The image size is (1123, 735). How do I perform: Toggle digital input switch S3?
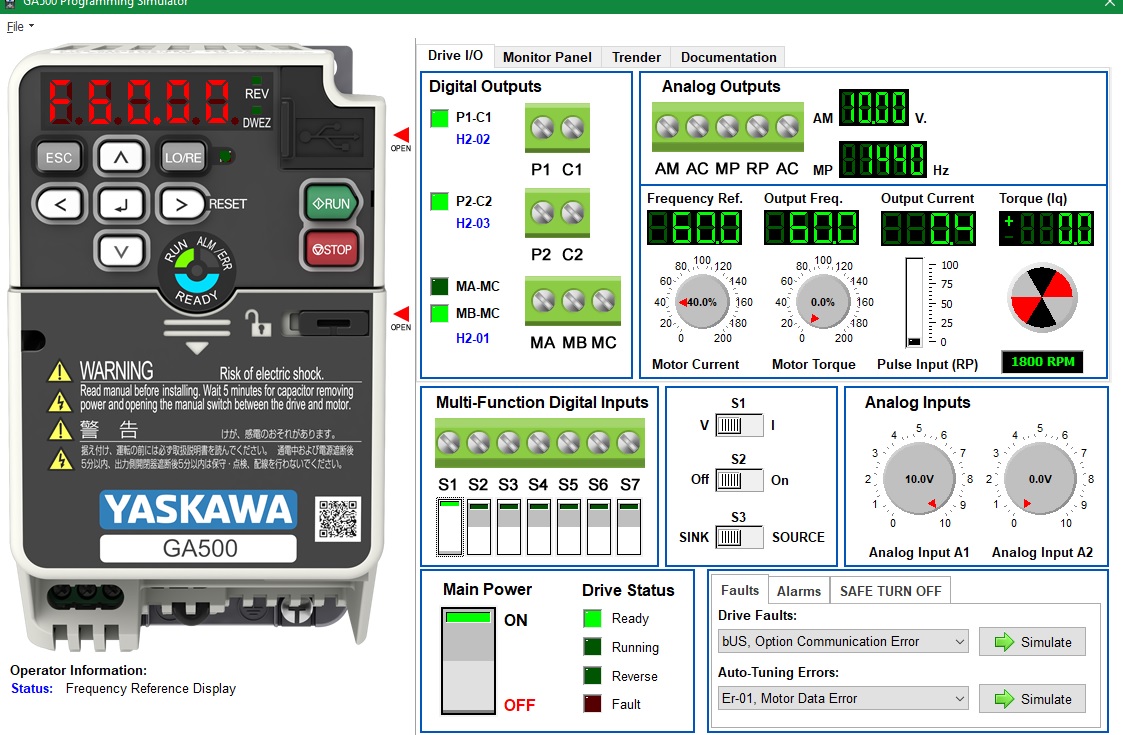pos(509,527)
